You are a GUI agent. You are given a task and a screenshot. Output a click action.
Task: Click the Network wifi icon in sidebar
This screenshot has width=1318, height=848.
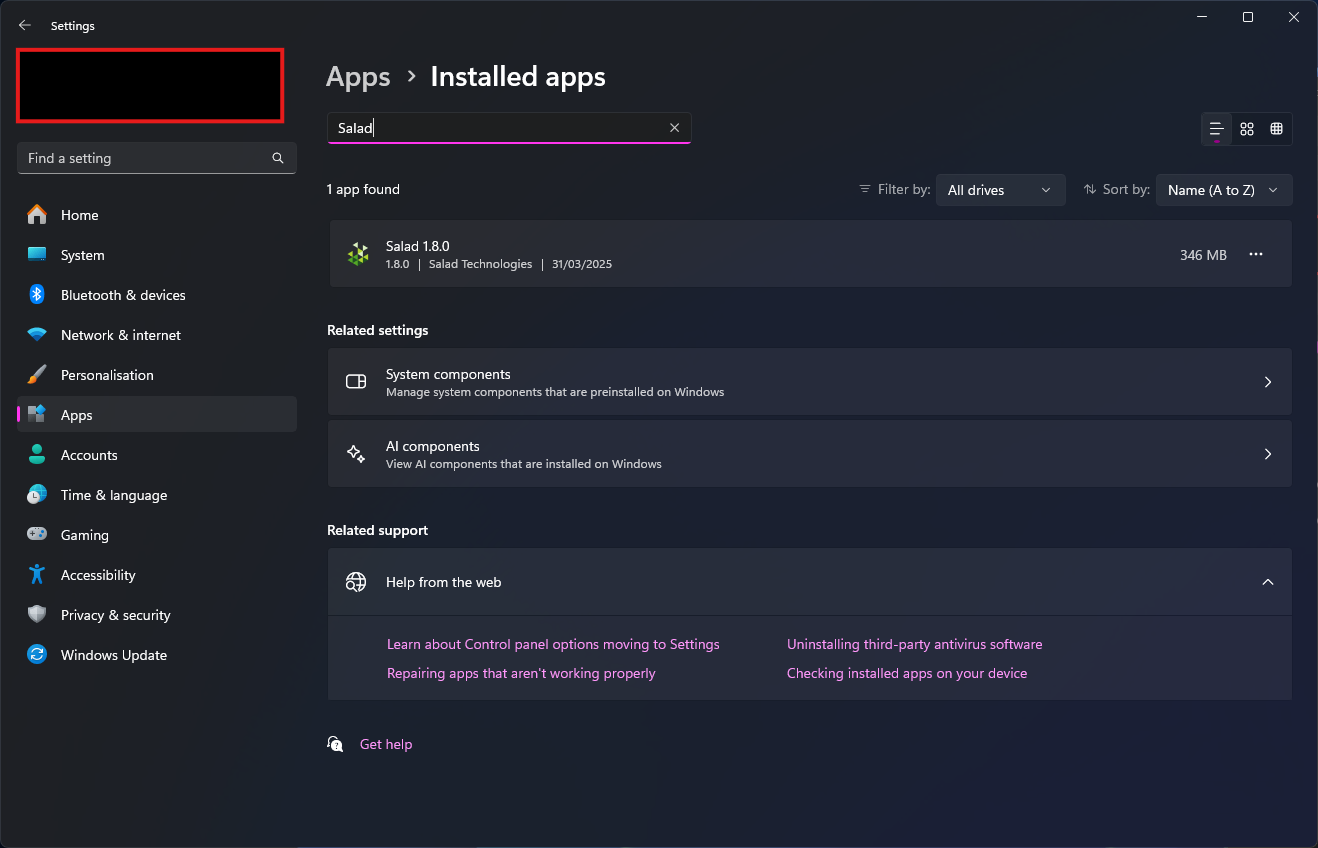[x=37, y=335]
